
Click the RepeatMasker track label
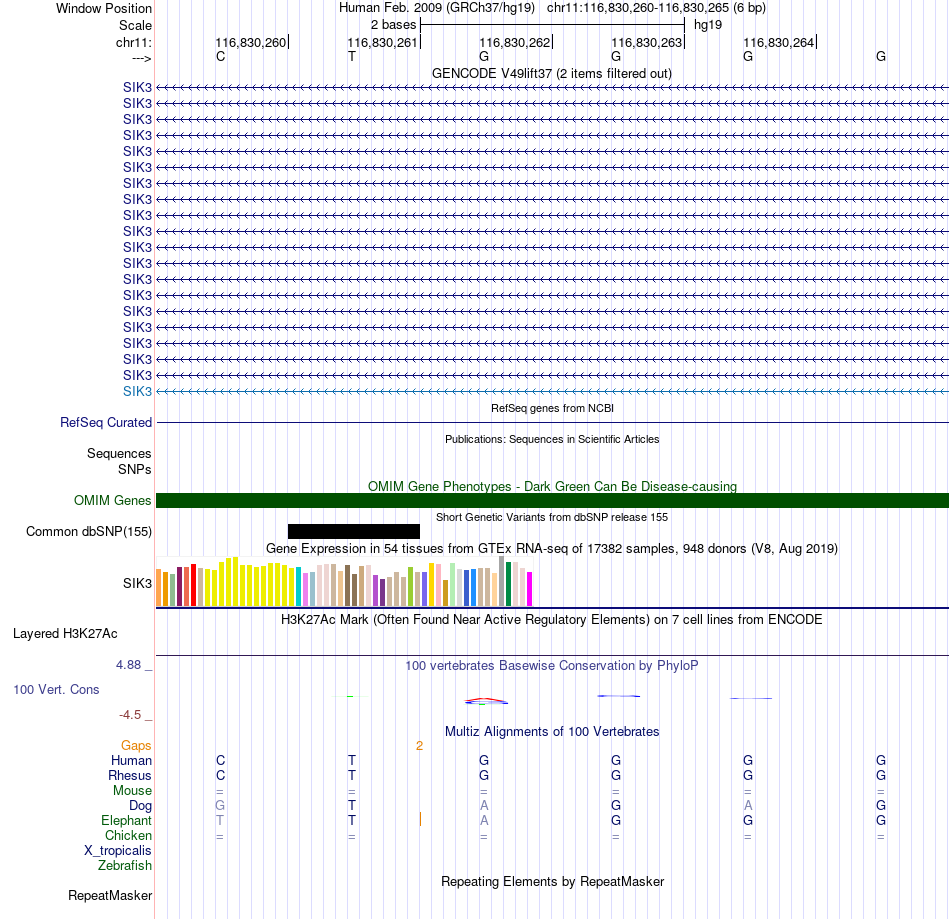pos(110,895)
